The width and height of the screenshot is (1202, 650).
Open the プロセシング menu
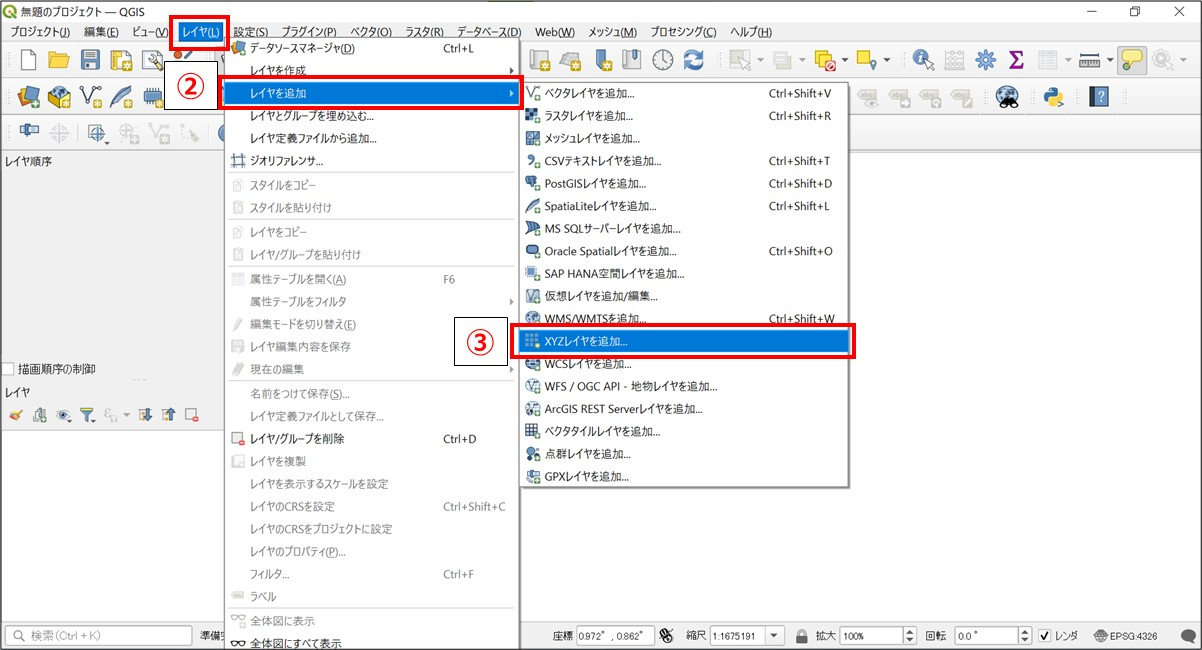coord(682,32)
